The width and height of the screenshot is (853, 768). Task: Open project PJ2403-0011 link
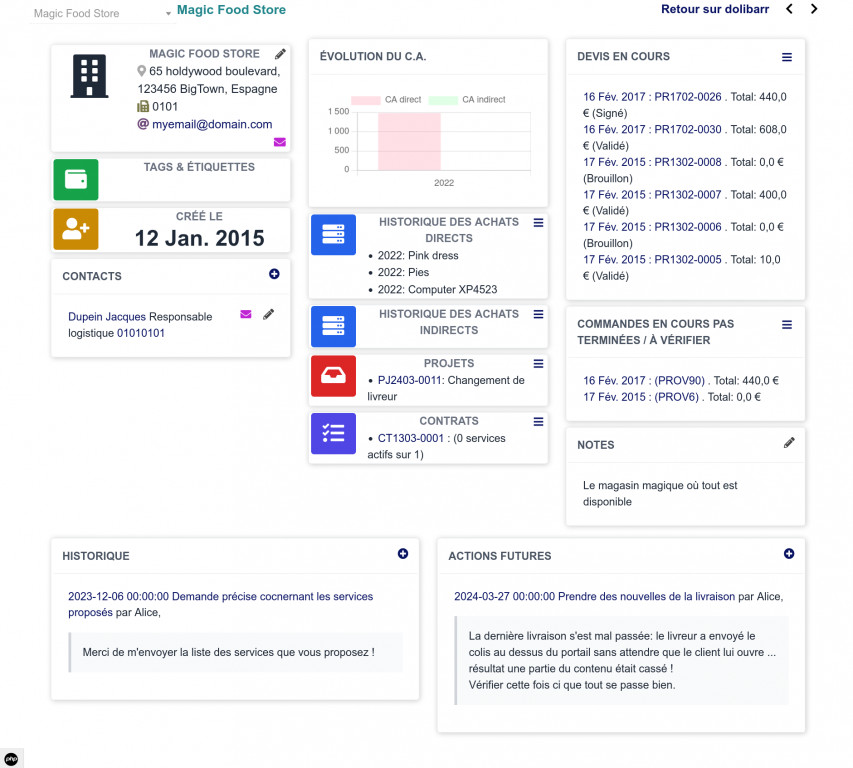coord(409,380)
